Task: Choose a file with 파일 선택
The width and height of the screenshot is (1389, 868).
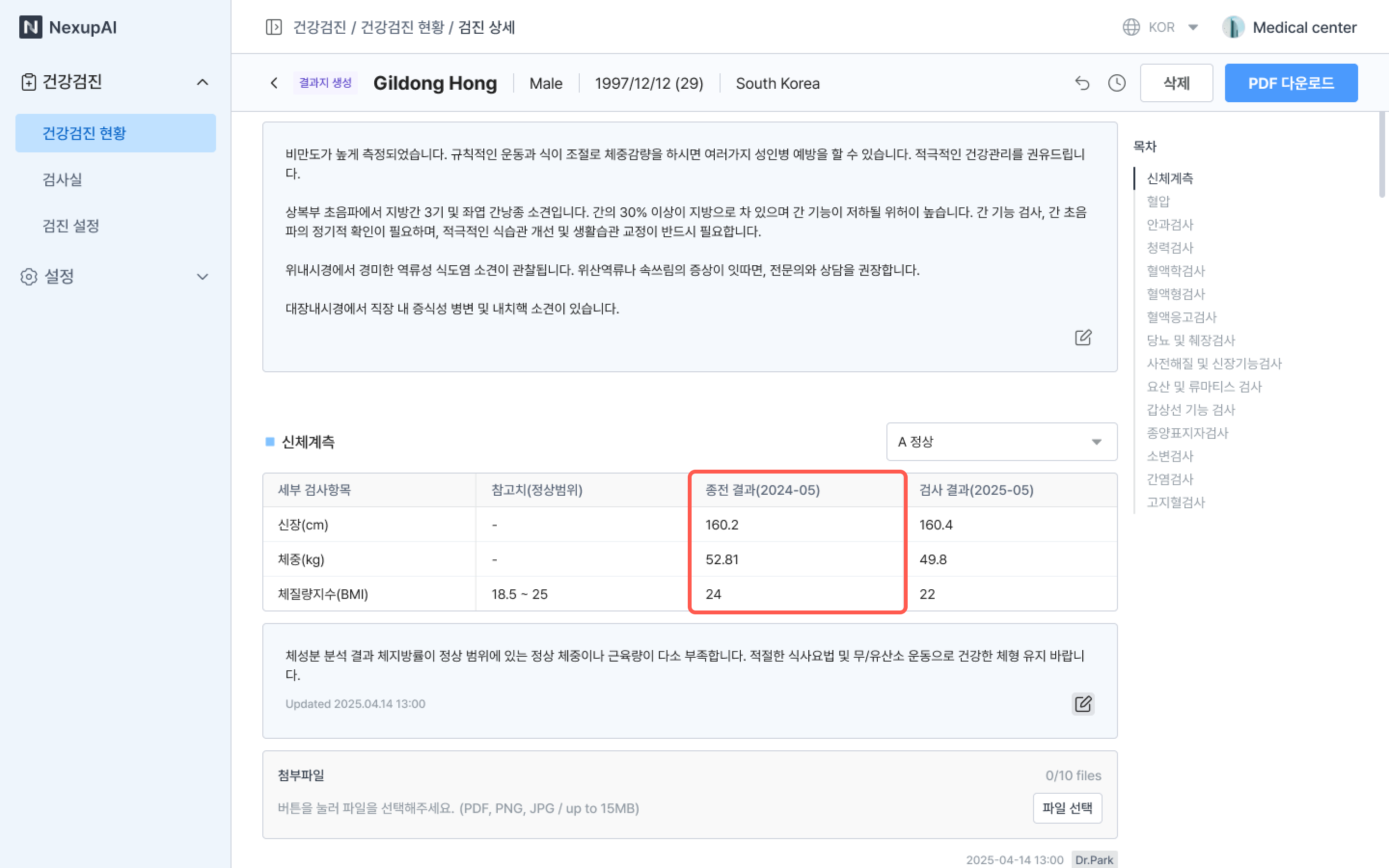Action: point(1067,808)
